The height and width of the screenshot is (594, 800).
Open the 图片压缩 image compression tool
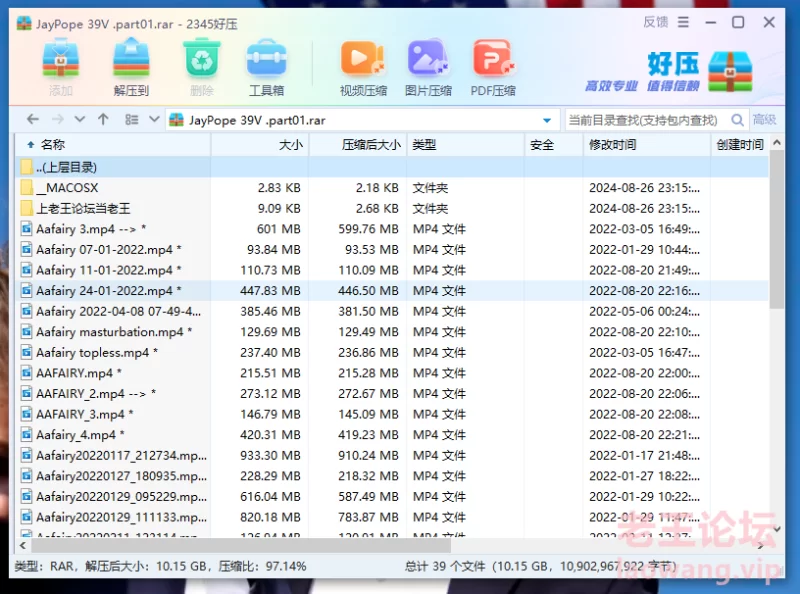[427, 67]
